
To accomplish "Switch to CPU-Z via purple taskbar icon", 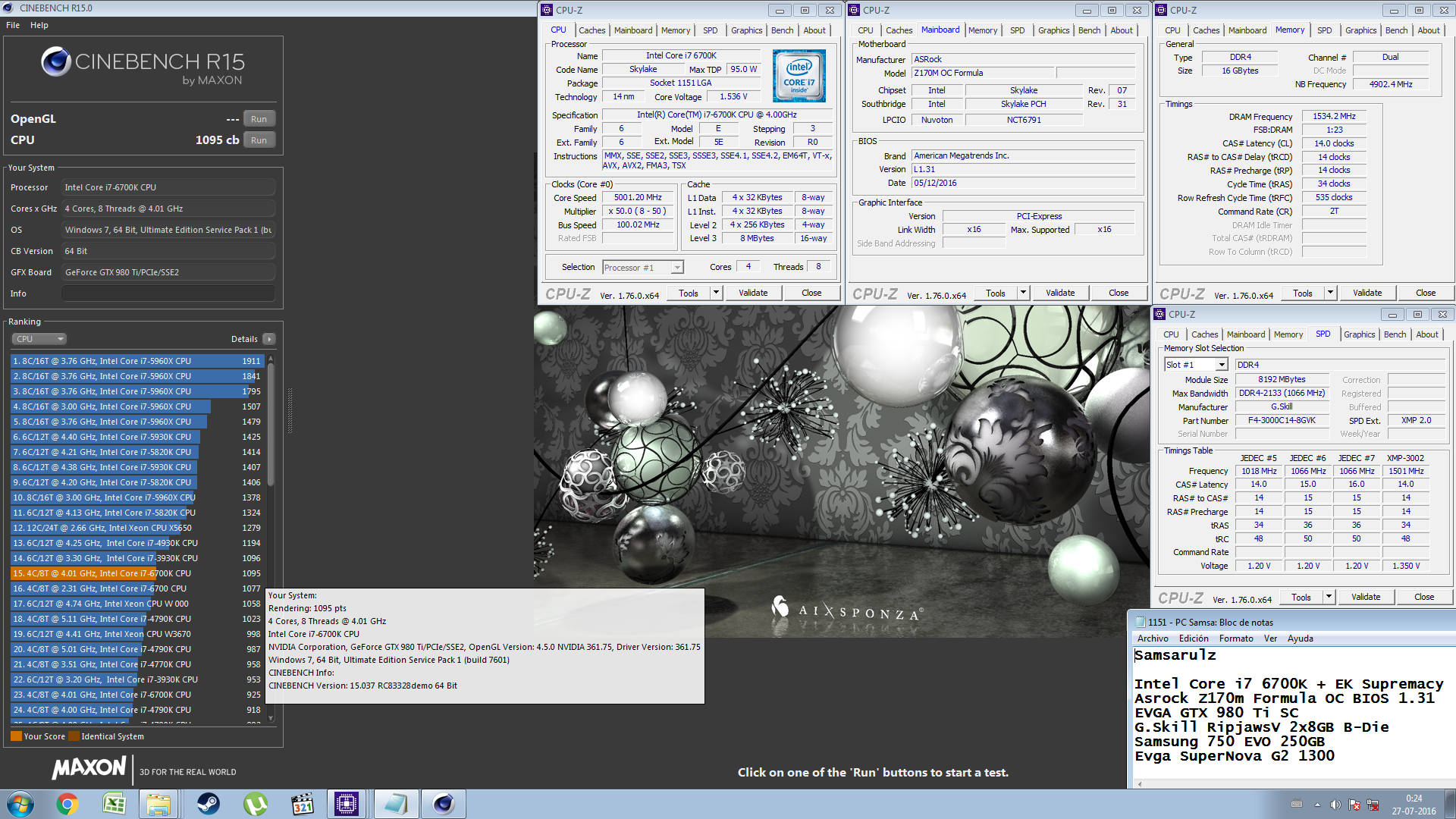I will pos(347,804).
